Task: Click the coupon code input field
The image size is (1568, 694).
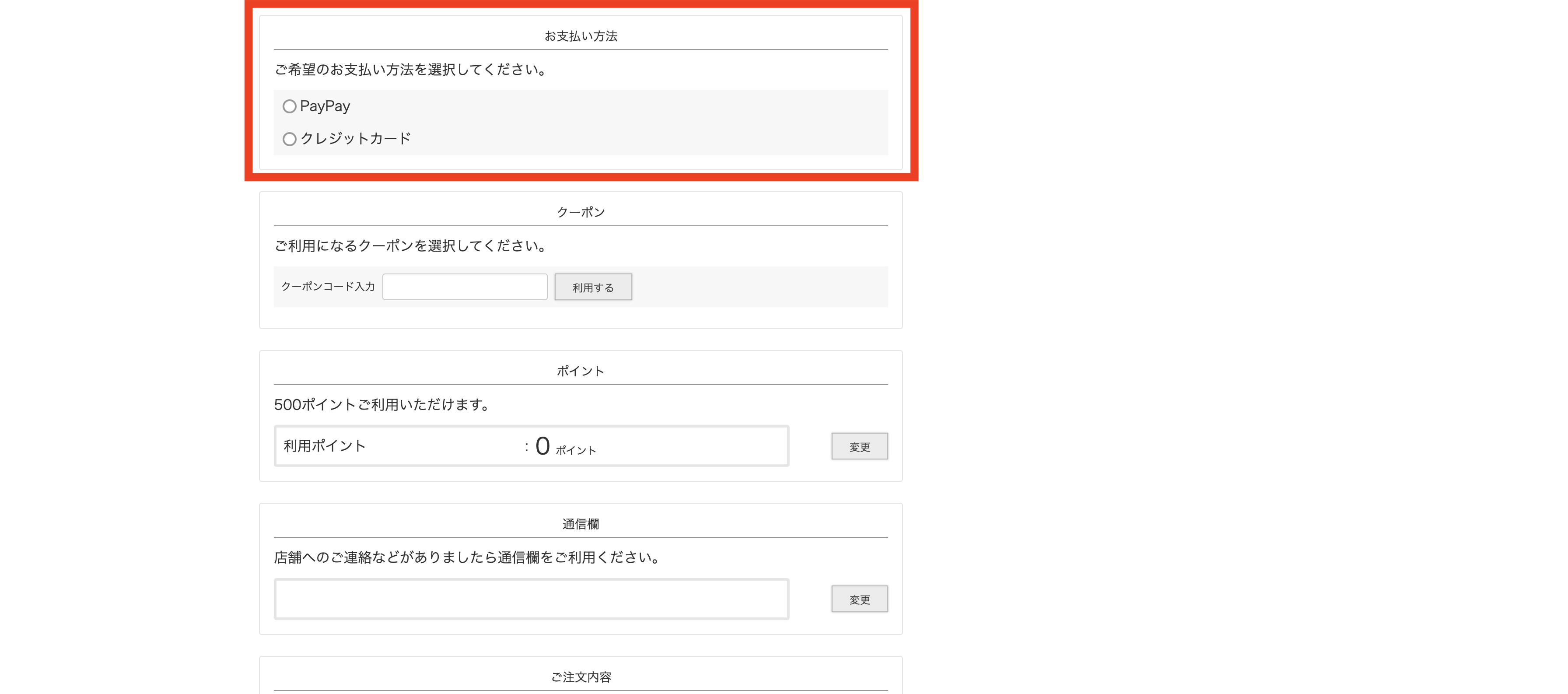Action: coord(465,287)
